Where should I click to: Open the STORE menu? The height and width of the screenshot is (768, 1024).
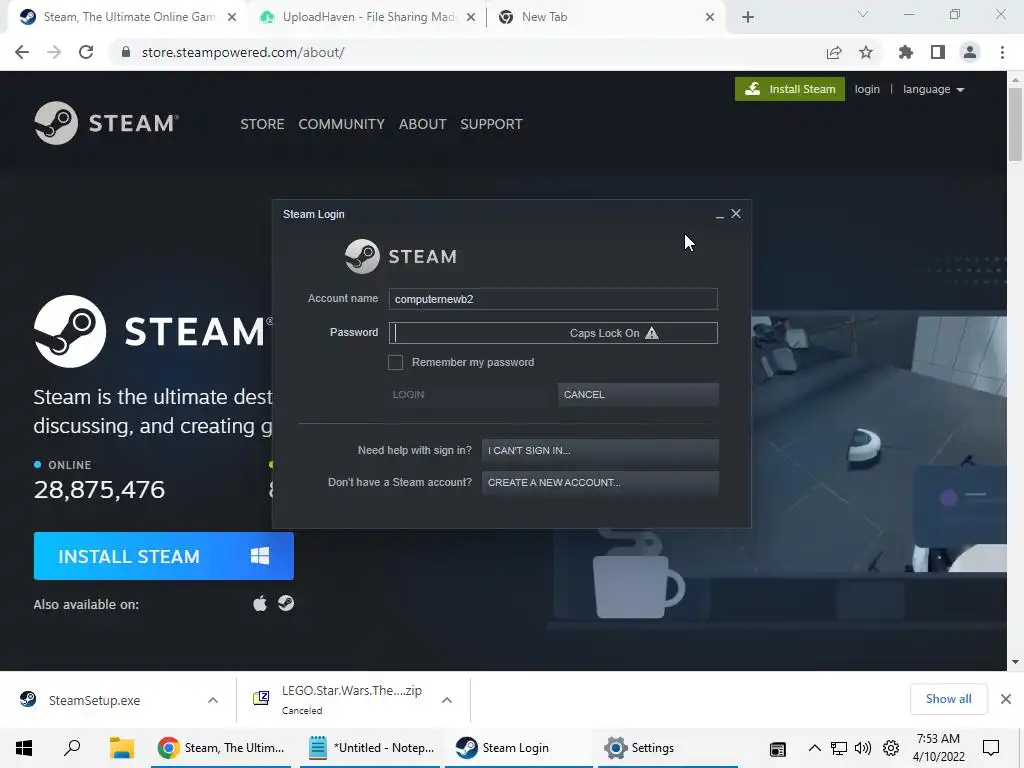tap(262, 124)
